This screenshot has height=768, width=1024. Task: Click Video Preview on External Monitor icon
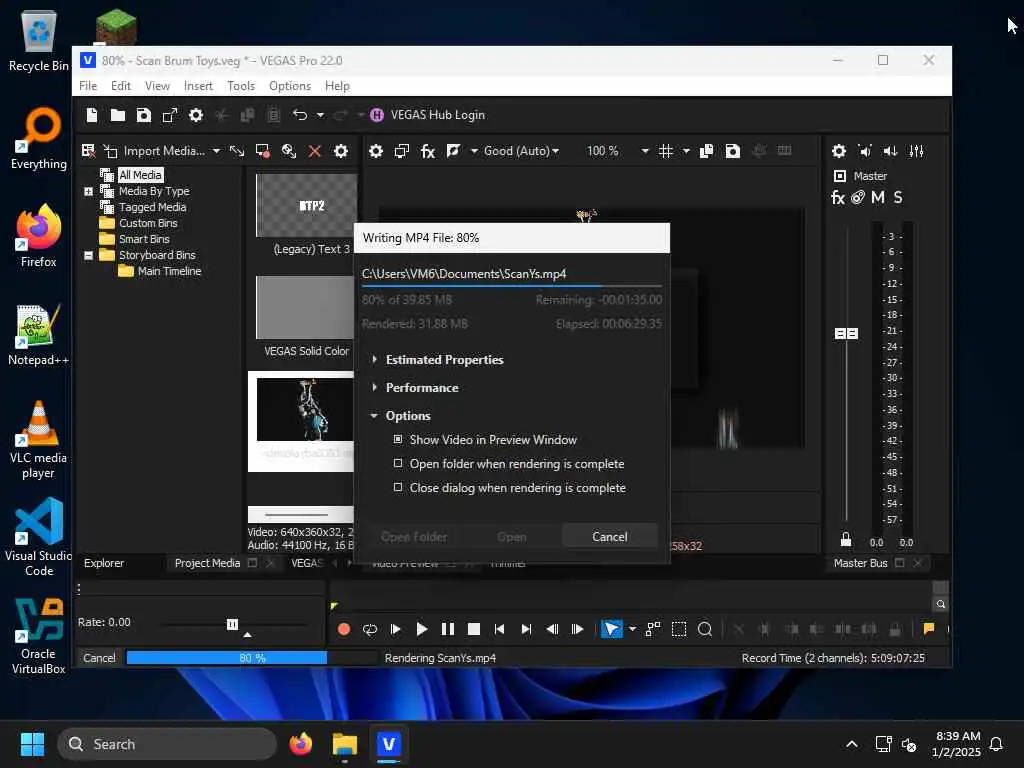click(x=402, y=151)
